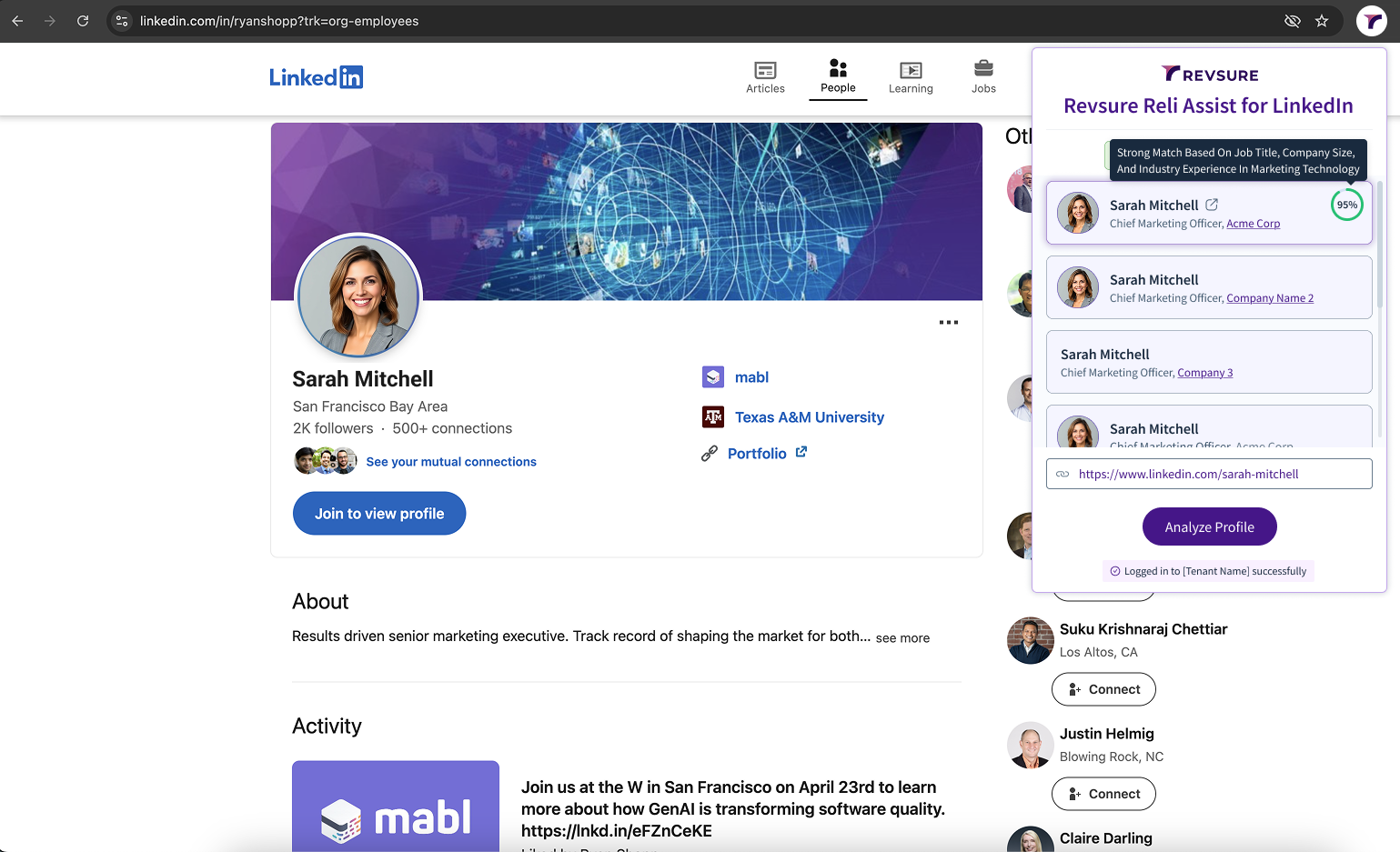Open the three-dot more options menu on profile
This screenshot has width=1400, height=852.
[x=949, y=323]
